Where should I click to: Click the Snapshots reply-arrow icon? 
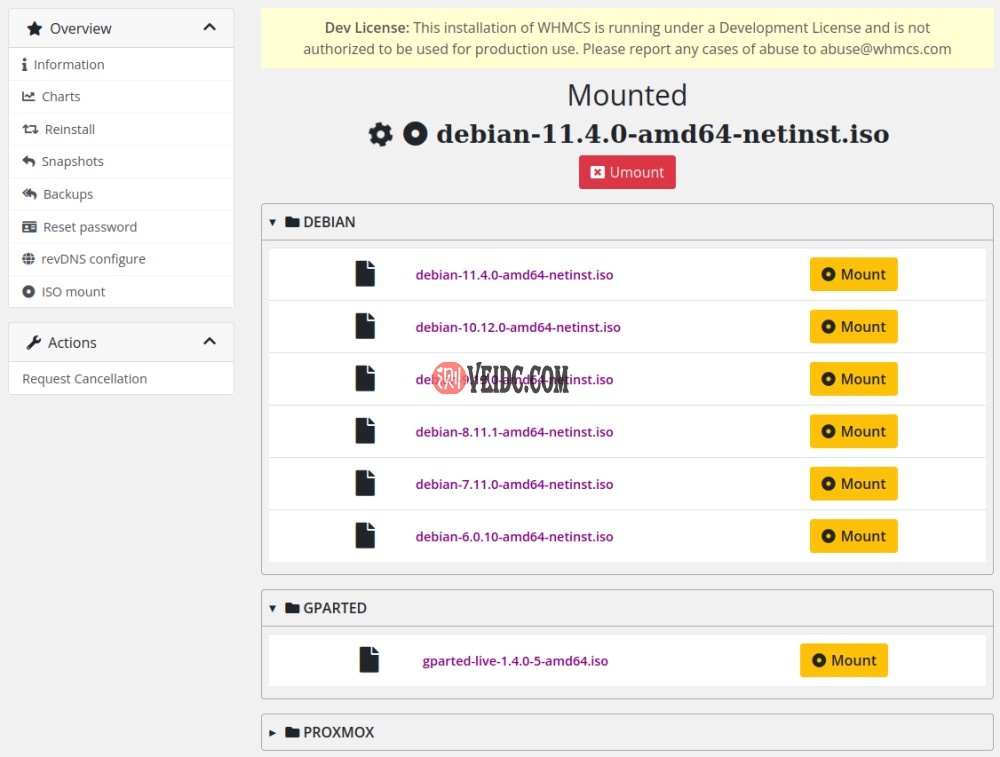pyautogui.click(x=29, y=161)
